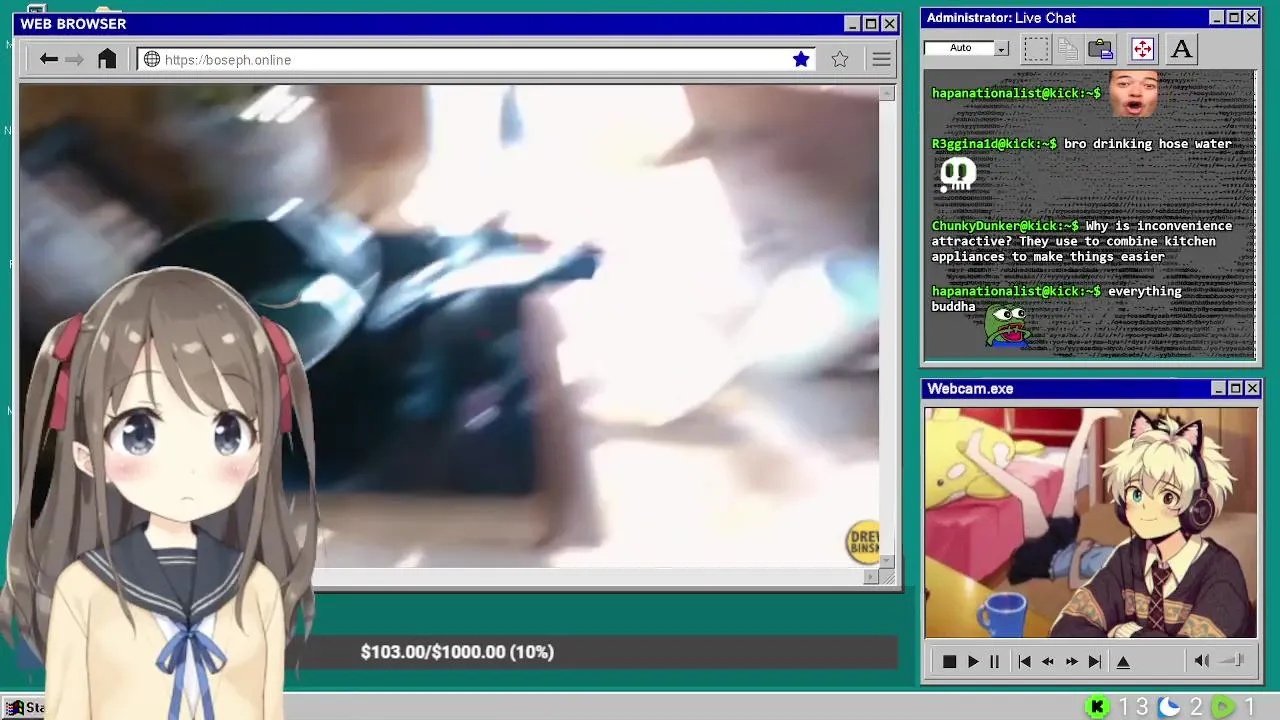Click the '$103.00/$1000.00 (10%)' donation bar
The image size is (1280, 720).
457,652
